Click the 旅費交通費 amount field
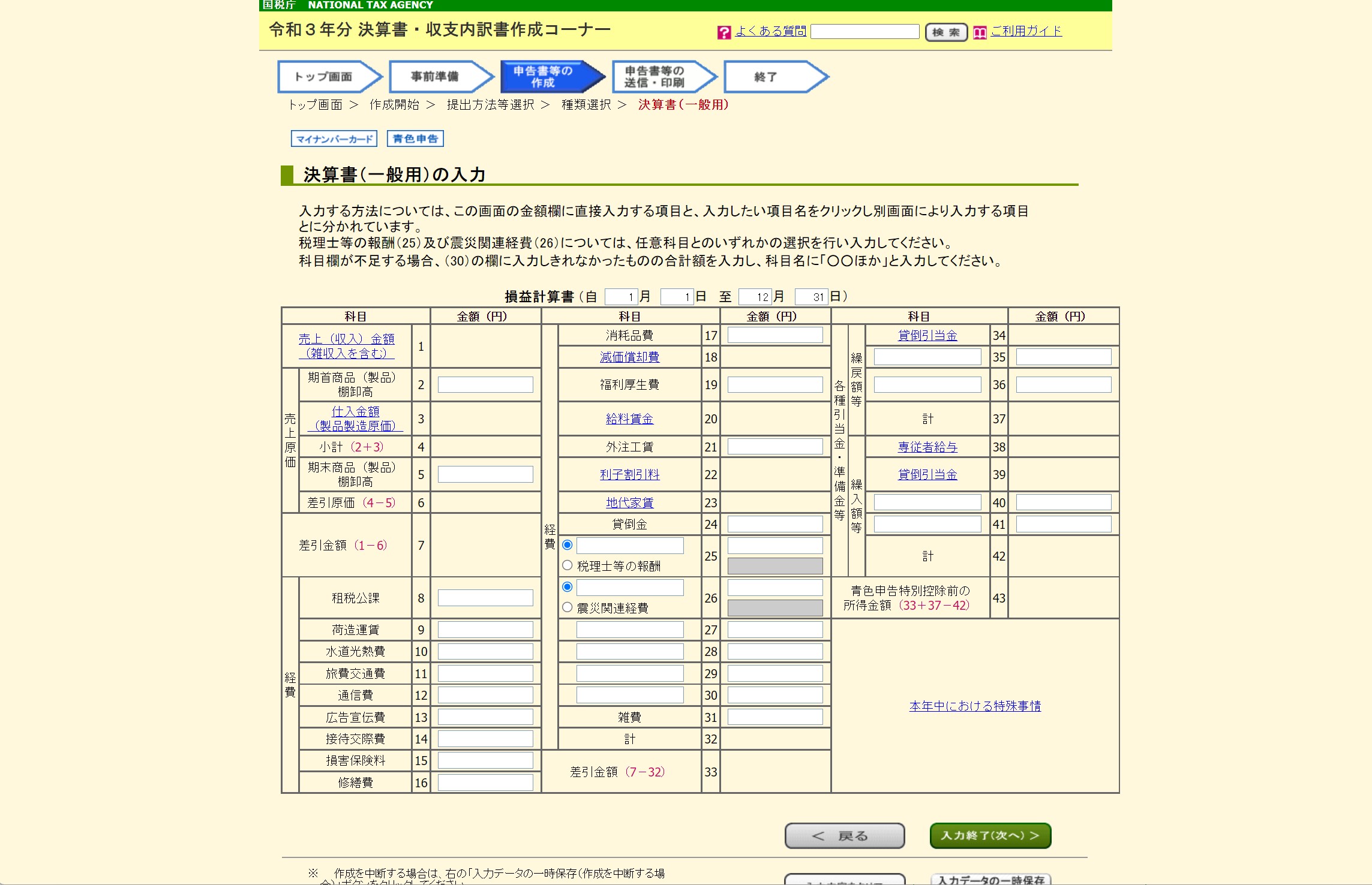The height and width of the screenshot is (885, 1372). pos(486,673)
